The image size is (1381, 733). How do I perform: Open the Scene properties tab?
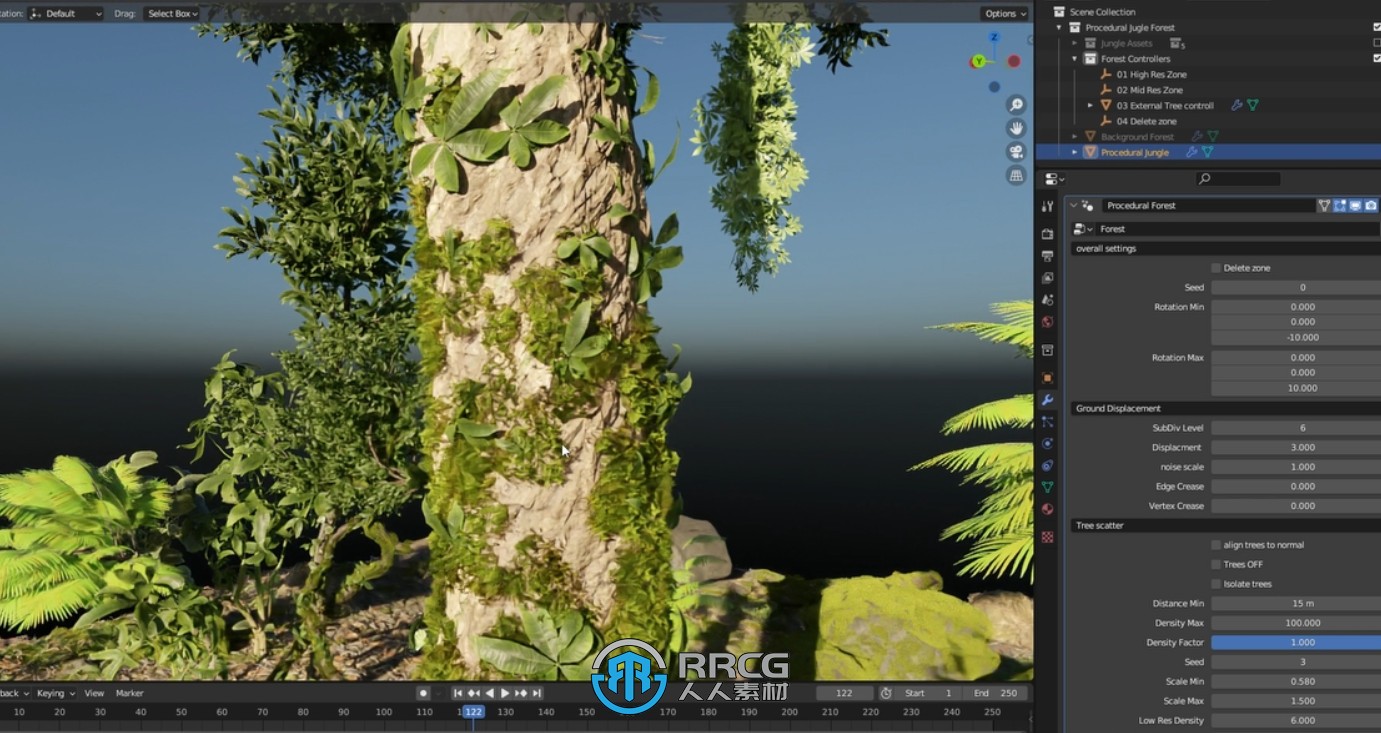point(1047,300)
